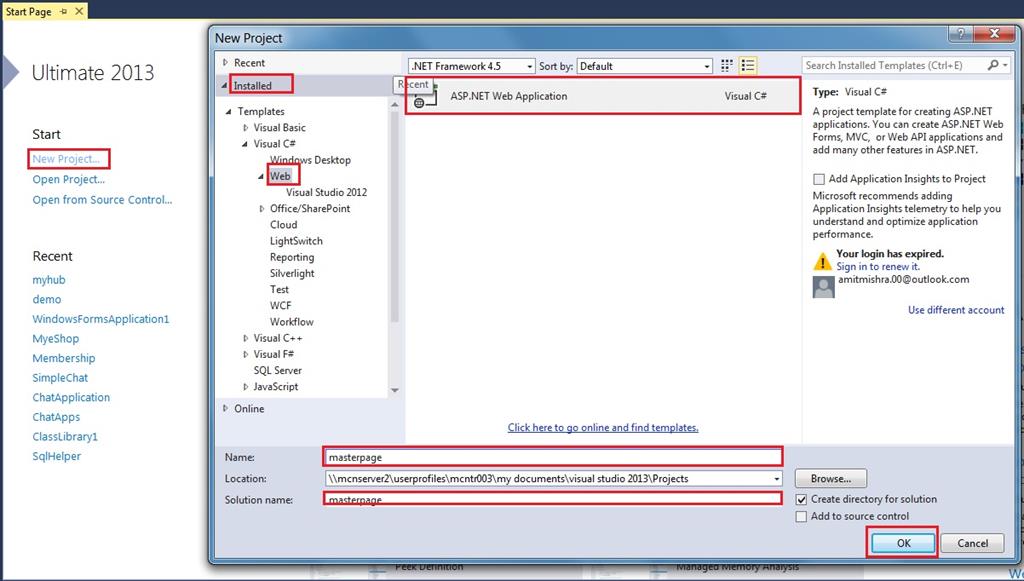Click the dialog help question-mark button
1024x581 pixels.
(960, 33)
